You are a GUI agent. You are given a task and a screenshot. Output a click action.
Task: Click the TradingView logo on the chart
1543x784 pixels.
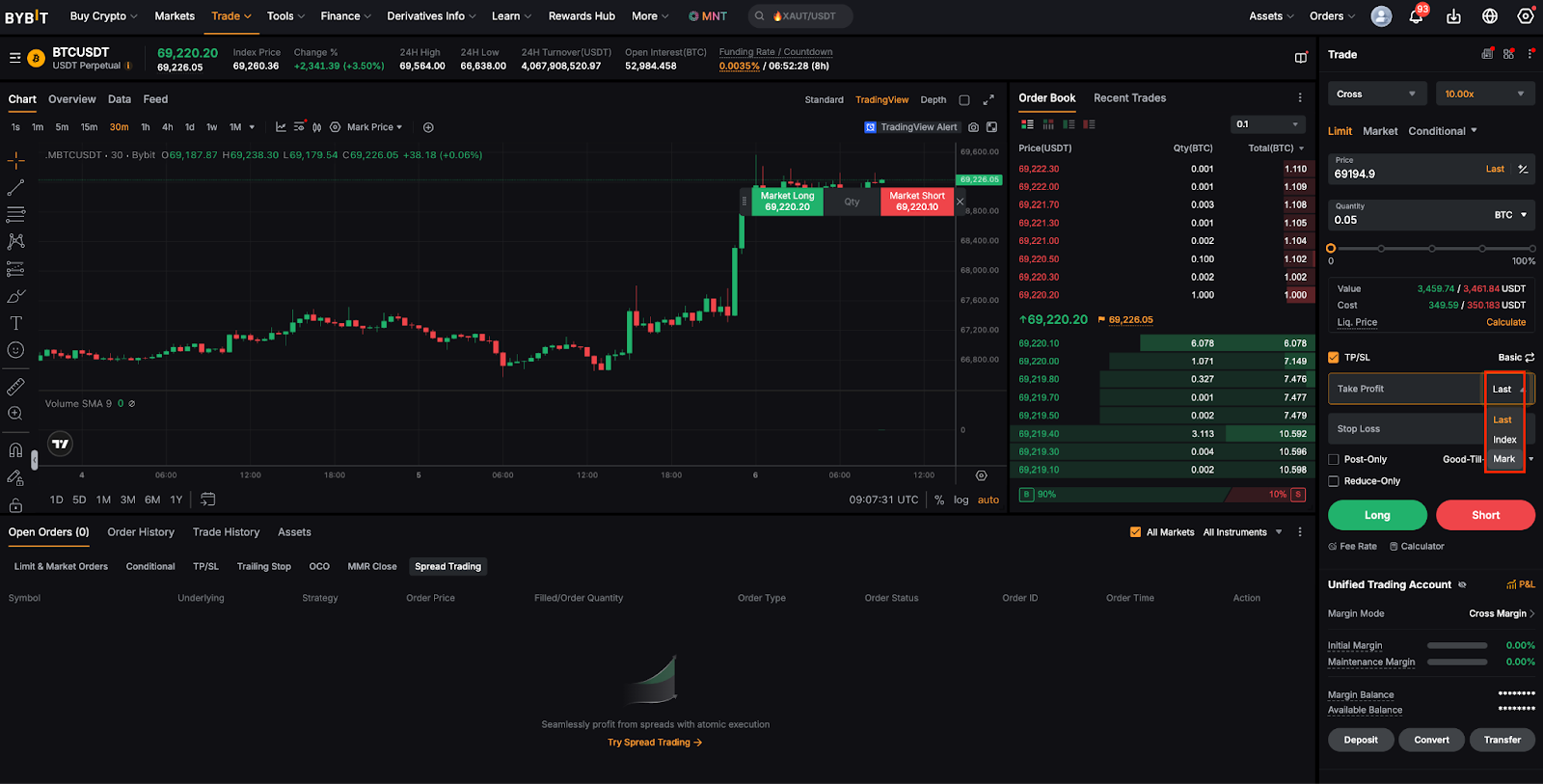pyautogui.click(x=61, y=444)
